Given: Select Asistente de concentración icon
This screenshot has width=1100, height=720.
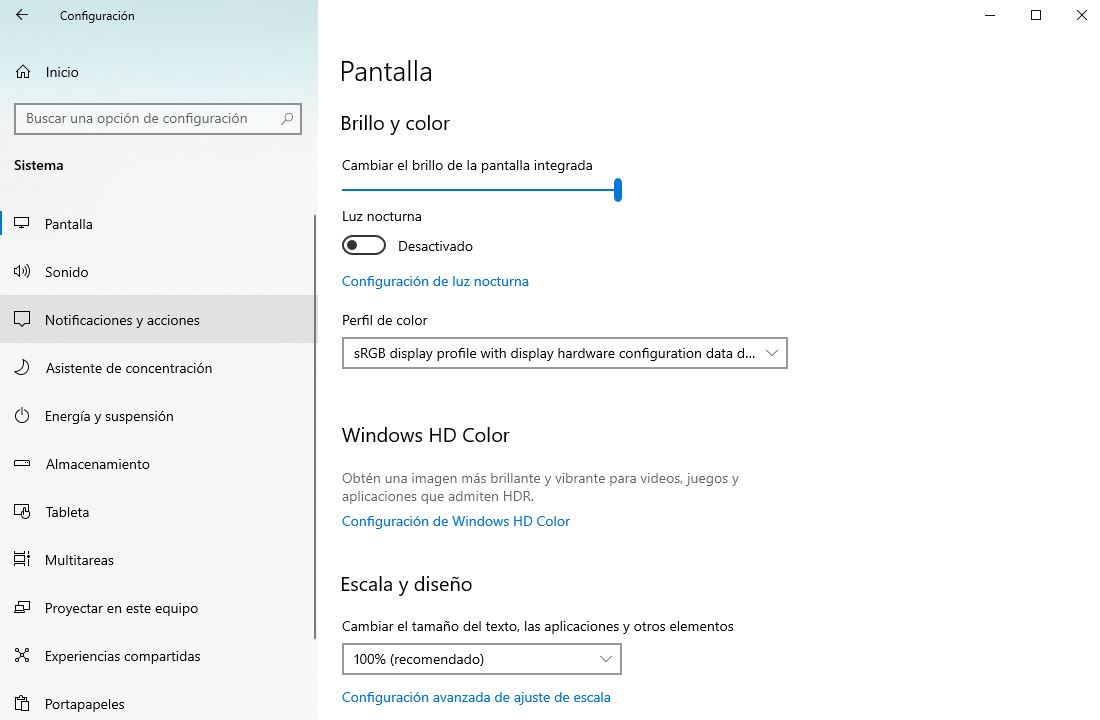Looking at the screenshot, I should coord(22,367).
